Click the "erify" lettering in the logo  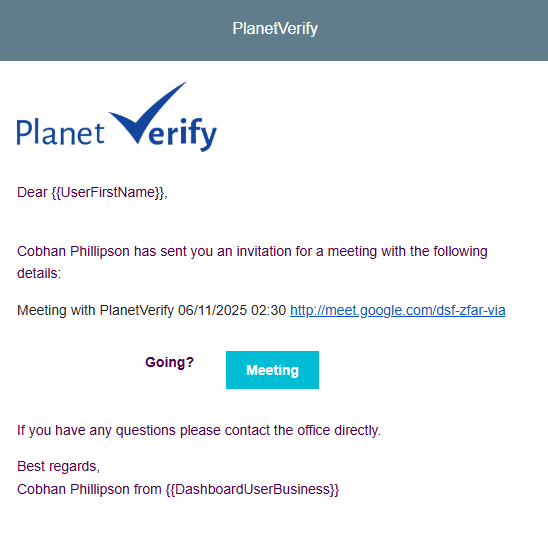tap(182, 134)
